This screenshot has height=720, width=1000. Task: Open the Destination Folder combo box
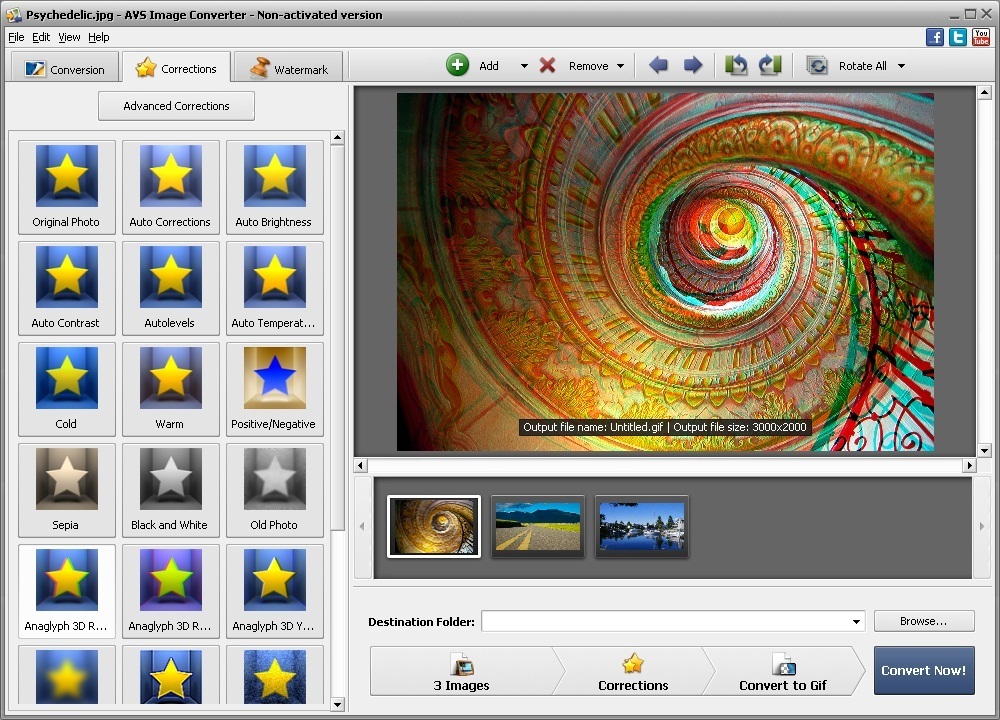tap(857, 621)
